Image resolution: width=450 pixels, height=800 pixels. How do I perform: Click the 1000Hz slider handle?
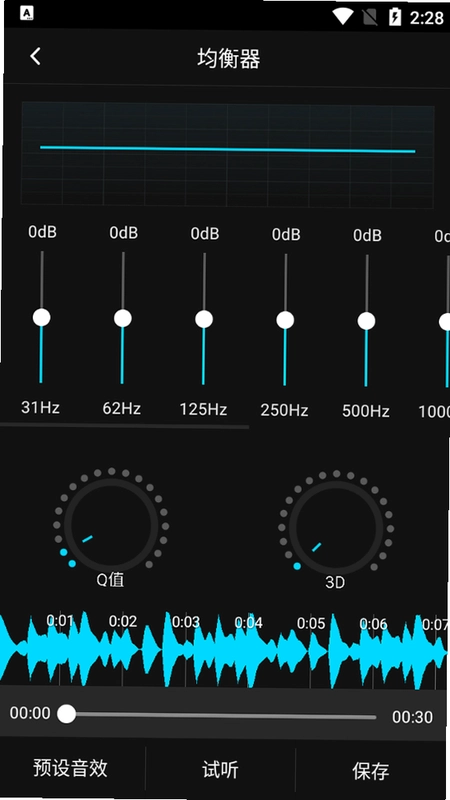(x=445, y=322)
